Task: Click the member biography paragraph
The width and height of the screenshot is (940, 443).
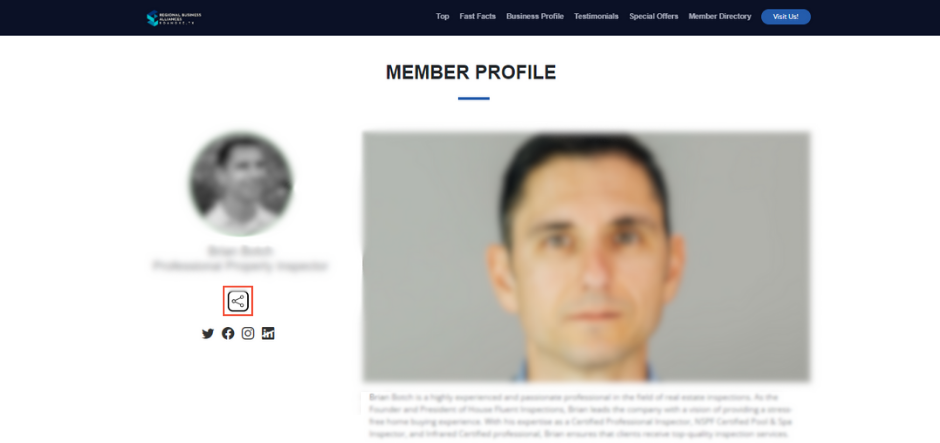Action: click(x=579, y=416)
